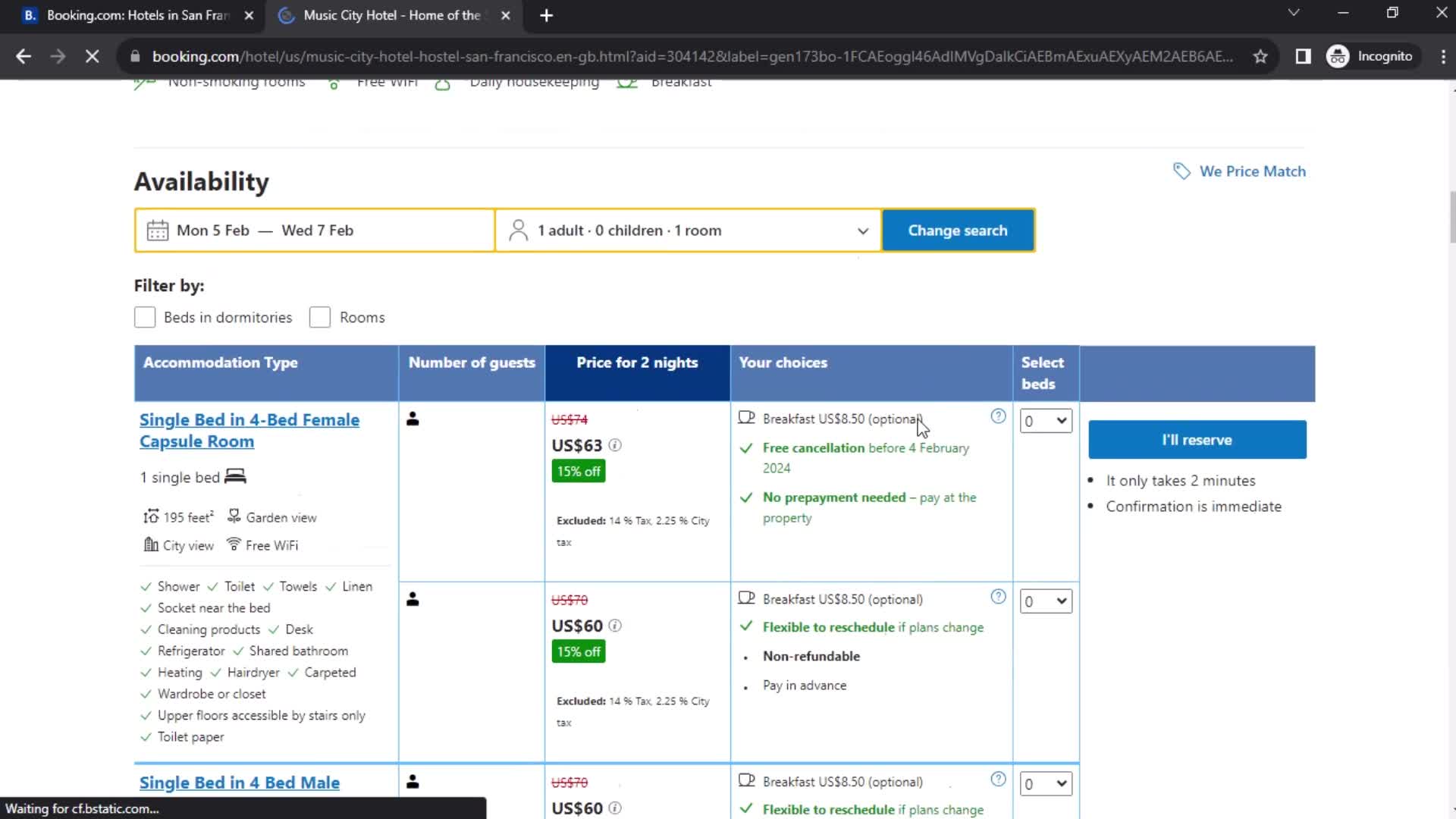Click the Change search button
This screenshot has width=1456, height=819.
[957, 230]
